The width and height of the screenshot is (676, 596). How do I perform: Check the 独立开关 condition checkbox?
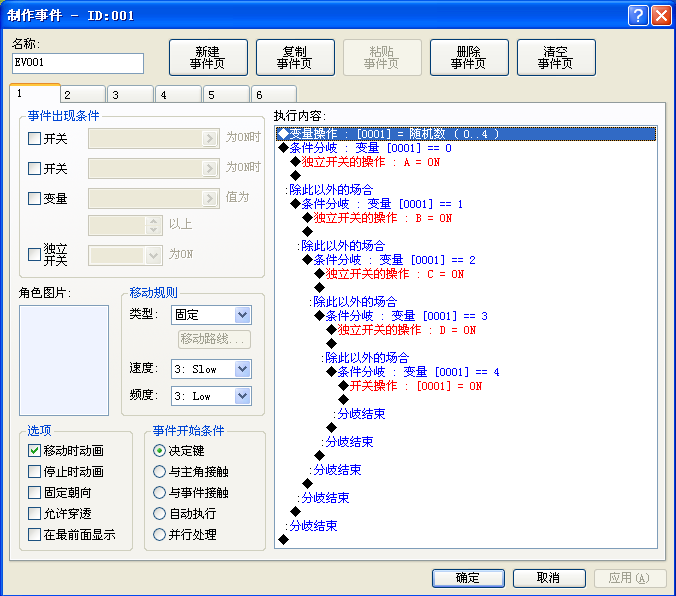34,254
